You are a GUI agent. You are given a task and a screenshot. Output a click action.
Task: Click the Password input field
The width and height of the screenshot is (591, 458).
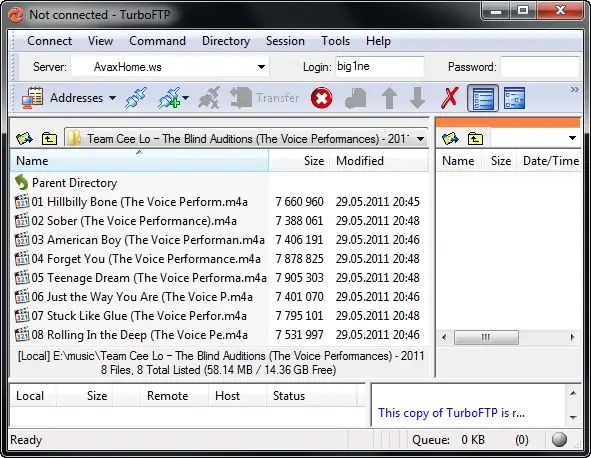539,67
